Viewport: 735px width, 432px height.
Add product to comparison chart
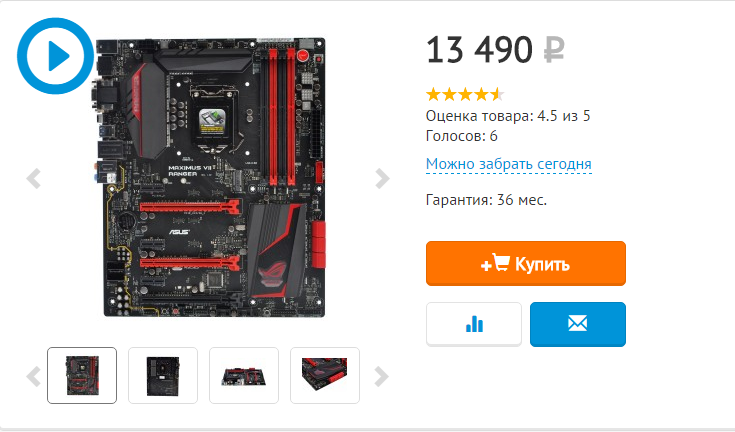pos(474,324)
